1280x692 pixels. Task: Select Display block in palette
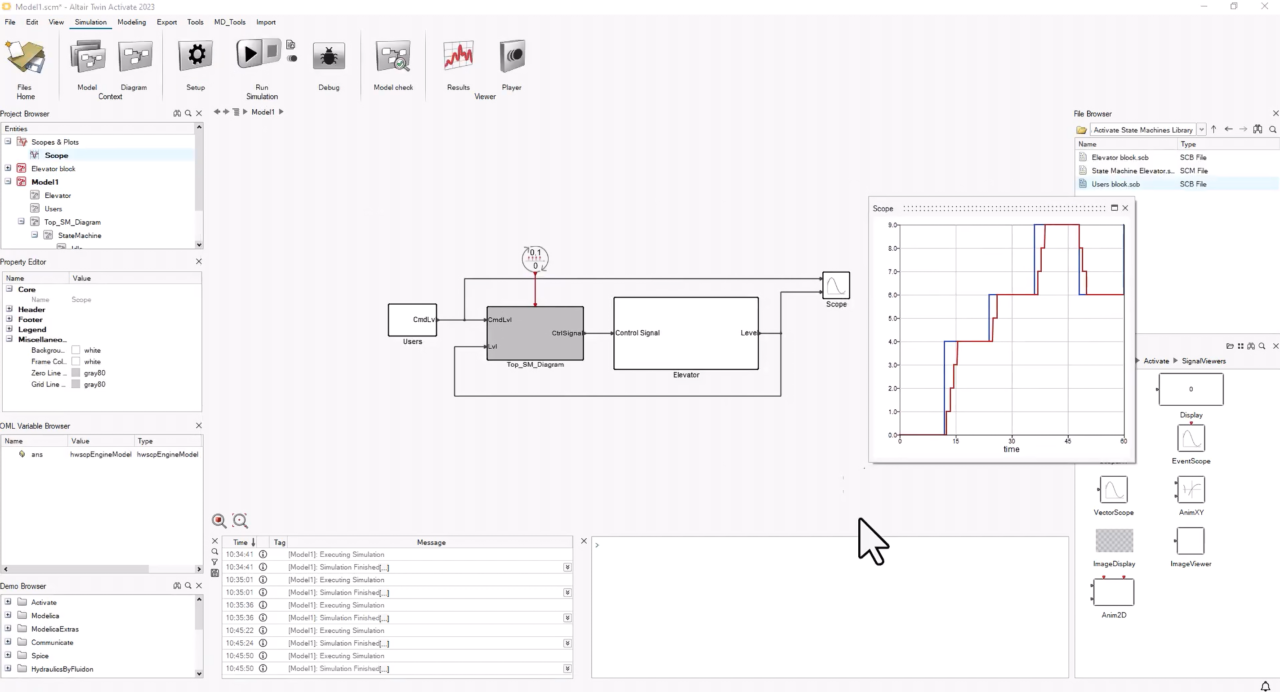point(1190,390)
